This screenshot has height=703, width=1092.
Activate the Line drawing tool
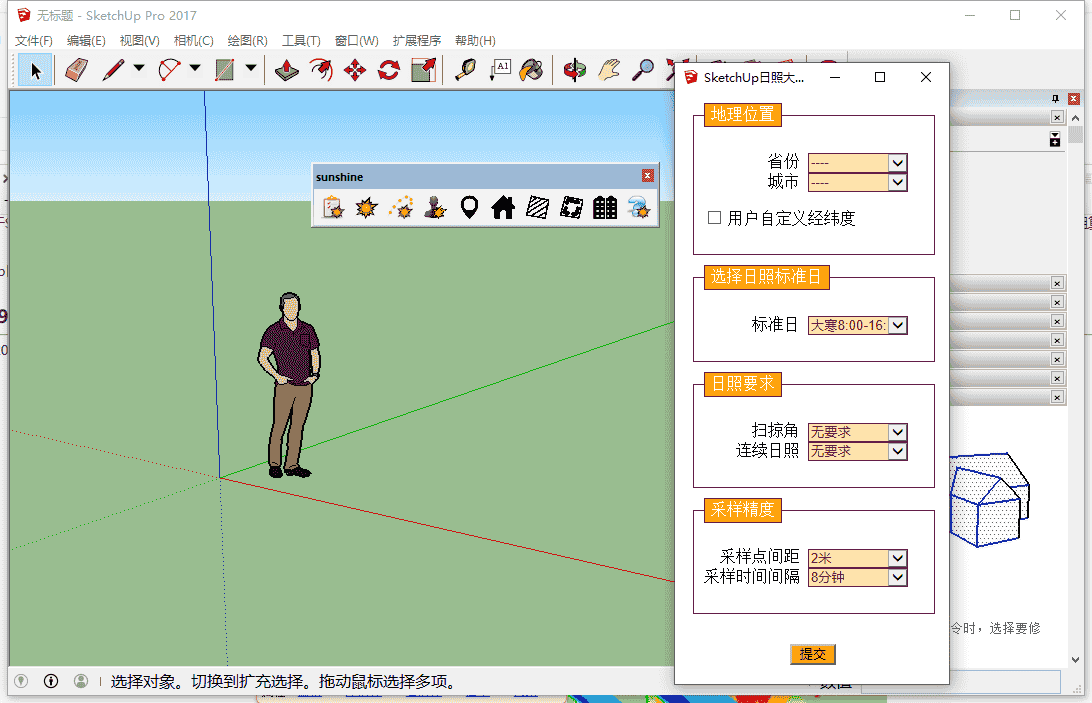pos(113,70)
